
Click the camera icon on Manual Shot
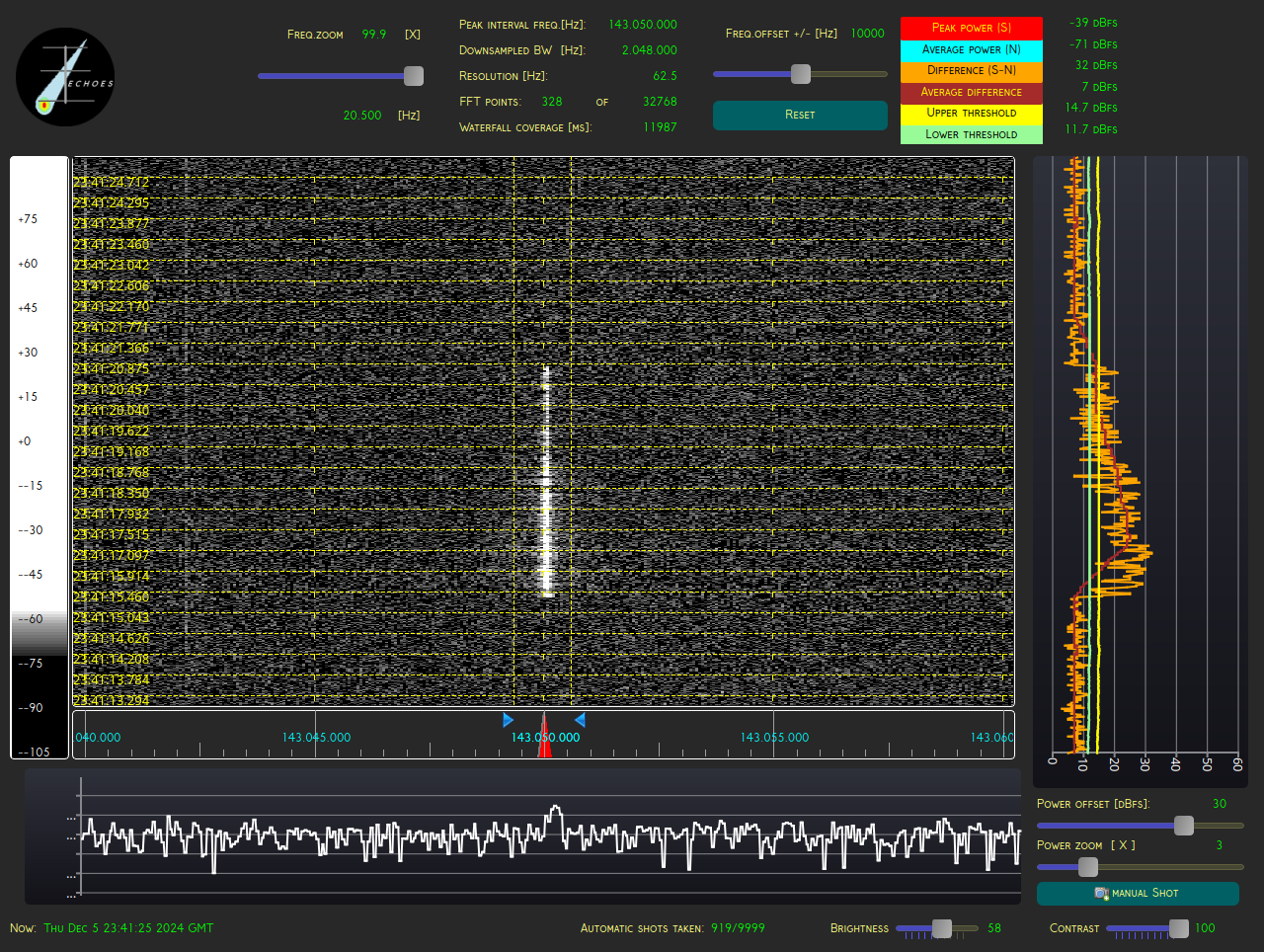click(x=1101, y=894)
